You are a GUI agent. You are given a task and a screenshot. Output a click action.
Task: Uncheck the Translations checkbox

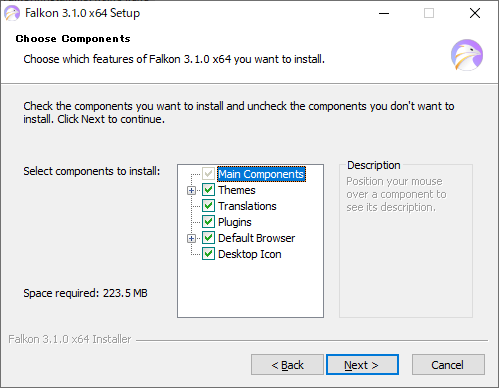(x=208, y=206)
